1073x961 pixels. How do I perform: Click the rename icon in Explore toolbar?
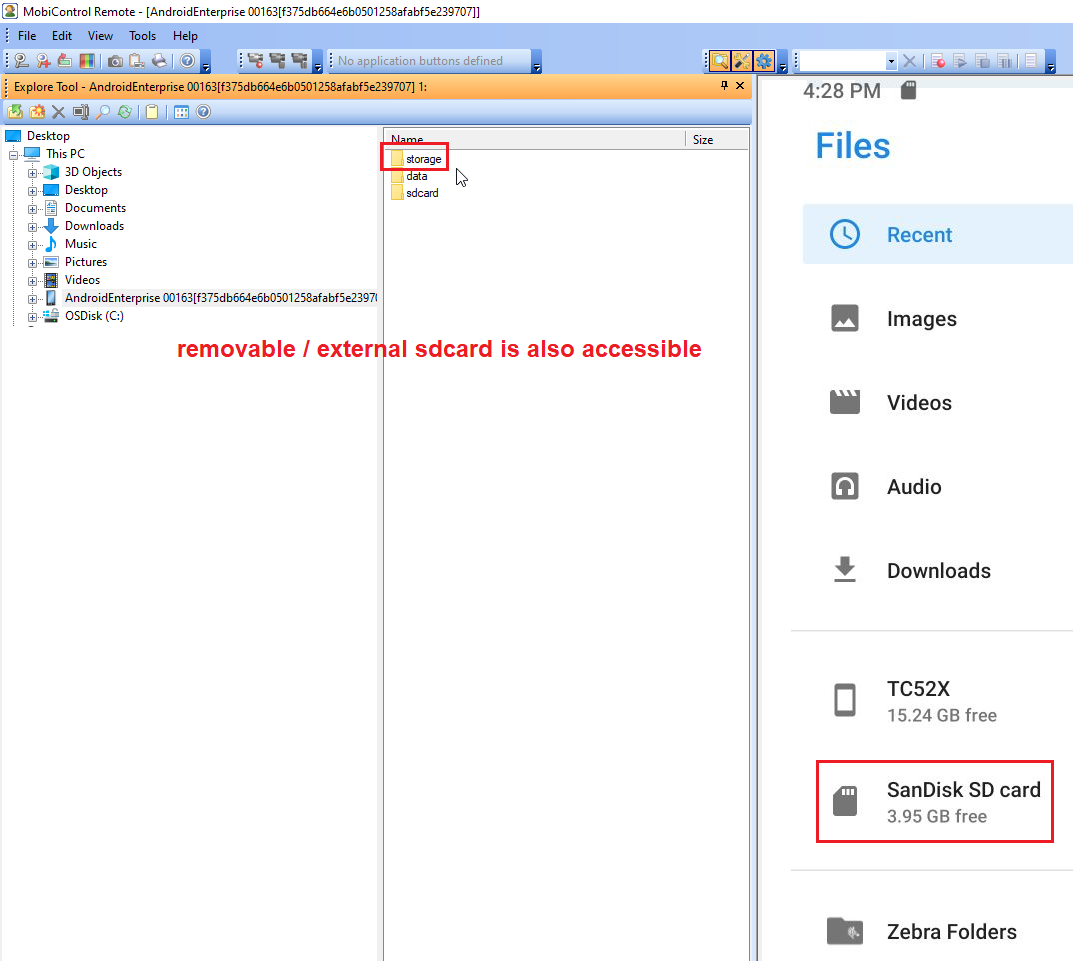click(x=81, y=112)
